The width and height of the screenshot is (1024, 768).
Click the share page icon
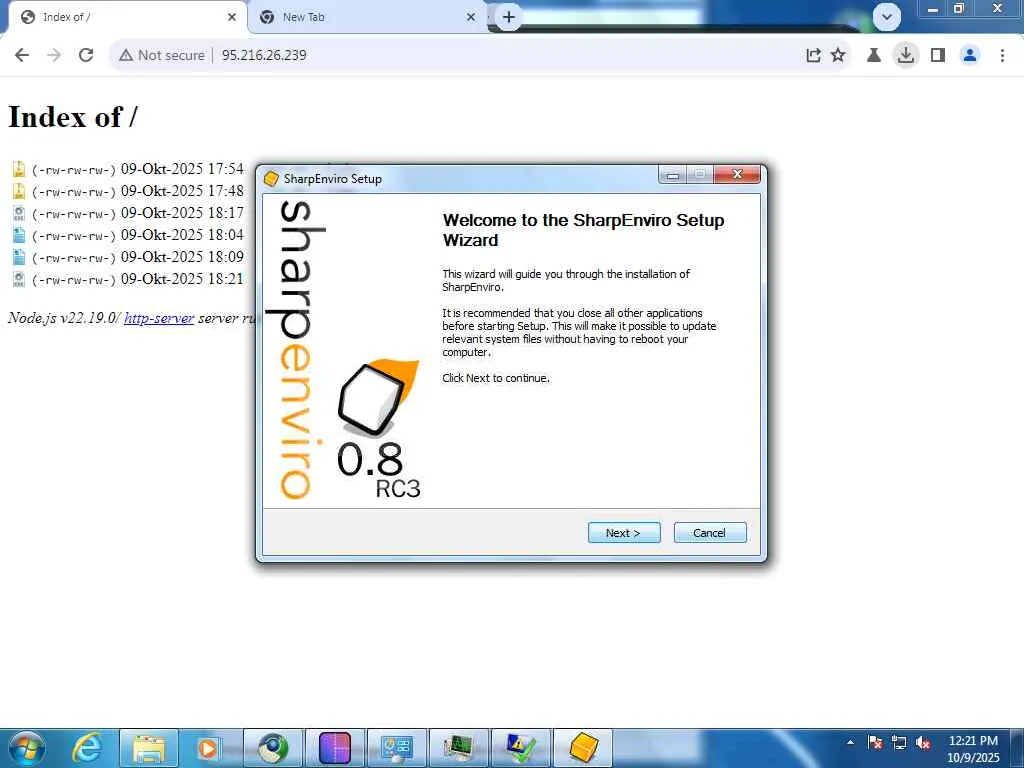click(813, 56)
